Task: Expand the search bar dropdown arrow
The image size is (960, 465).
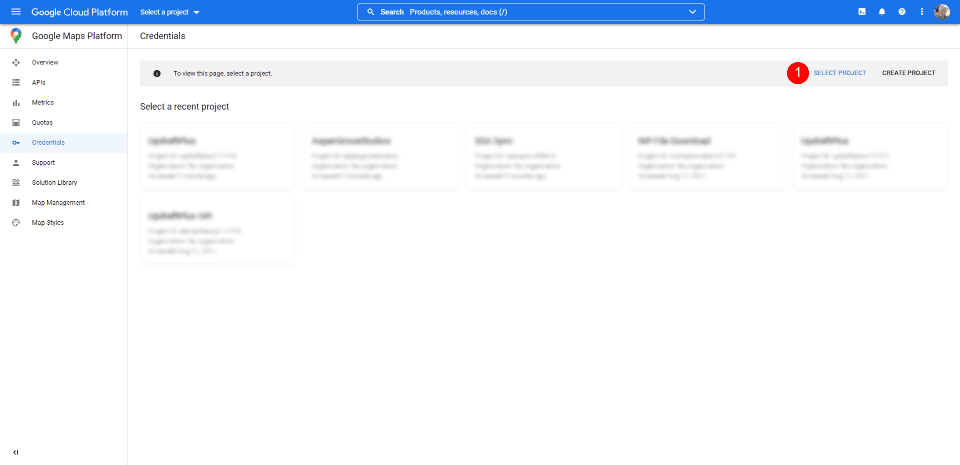Action: click(x=693, y=12)
